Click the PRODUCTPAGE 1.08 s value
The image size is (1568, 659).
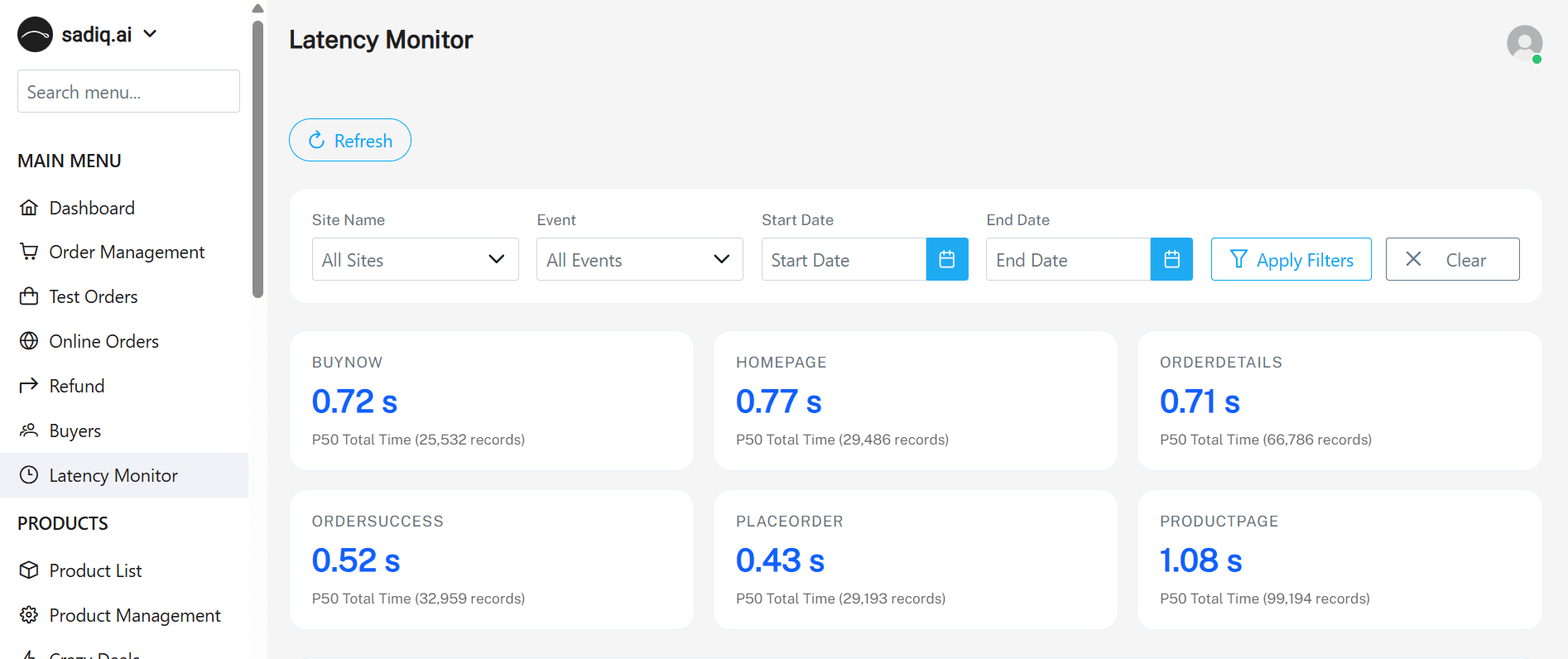(x=1201, y=560)
